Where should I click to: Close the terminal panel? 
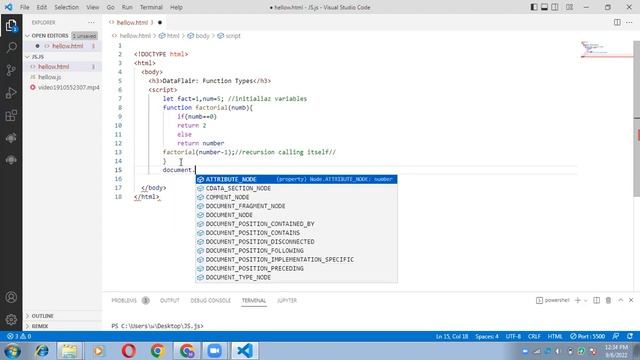(x=631, y=300)
